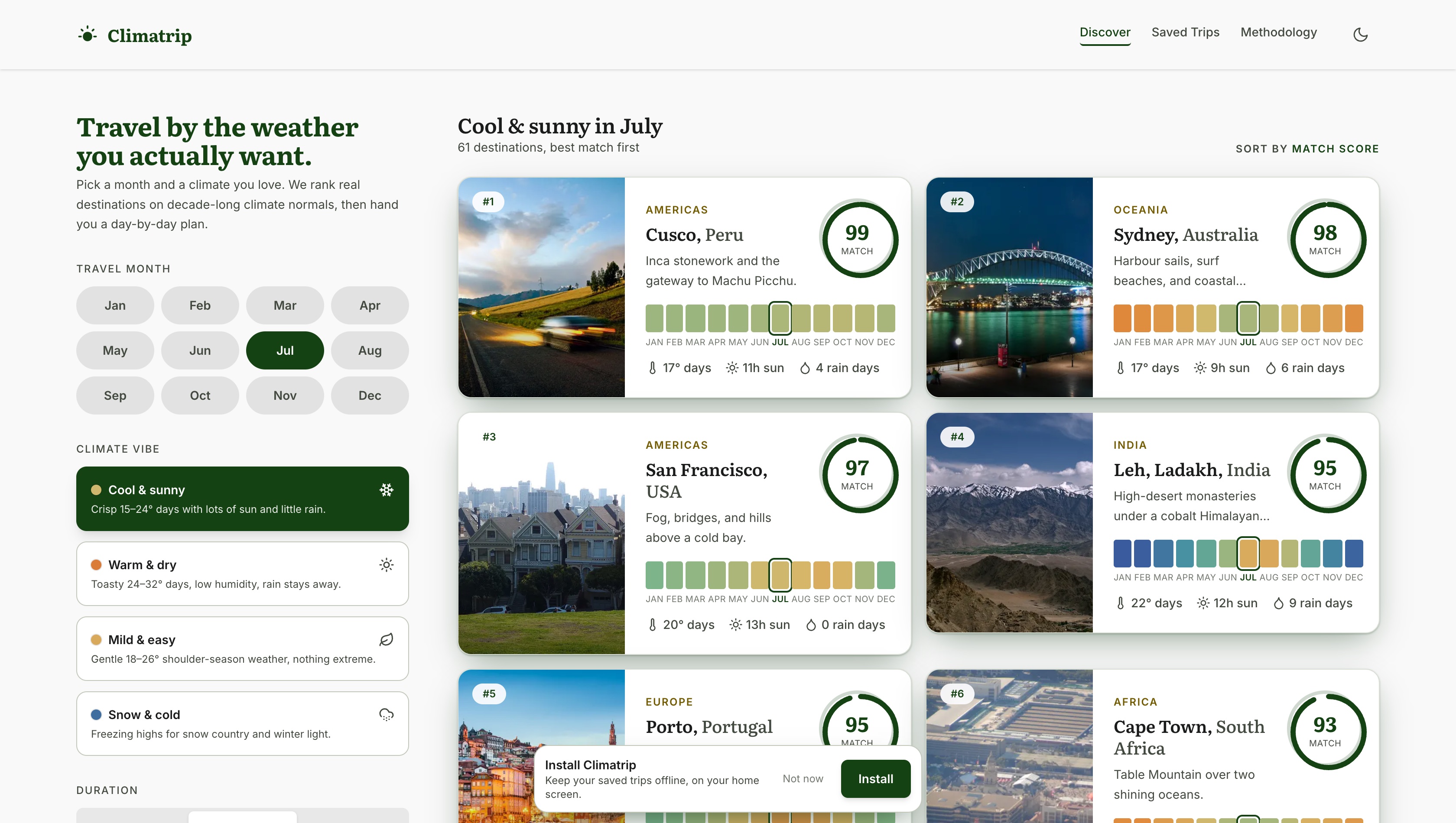Click raindrop icon on Sydney card
Image resolution: width=1456 pixels, height=823 pixels.
pyautogui.click(x=1271, y=368)
